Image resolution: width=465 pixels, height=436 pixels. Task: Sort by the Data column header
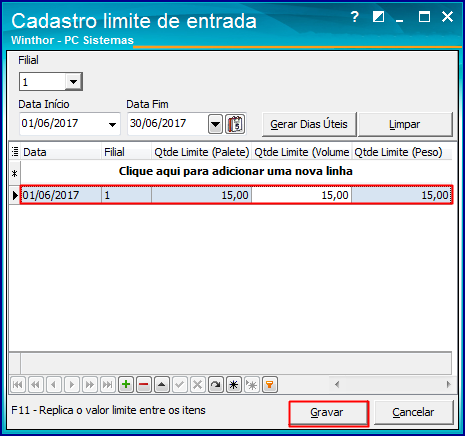[61, 152]
